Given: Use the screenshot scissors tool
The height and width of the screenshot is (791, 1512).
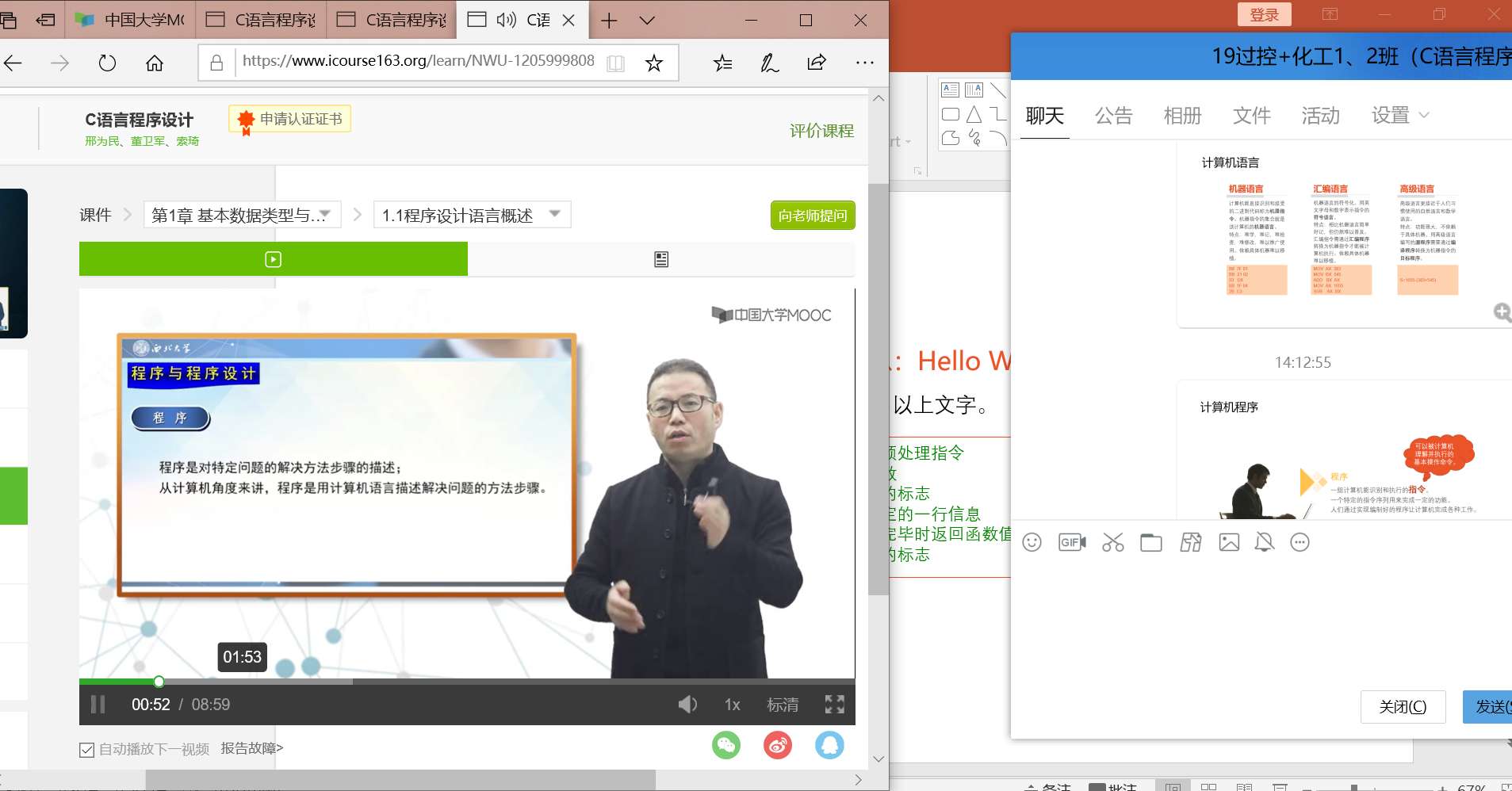Looking at the screenshot, I should point(1111,542).
